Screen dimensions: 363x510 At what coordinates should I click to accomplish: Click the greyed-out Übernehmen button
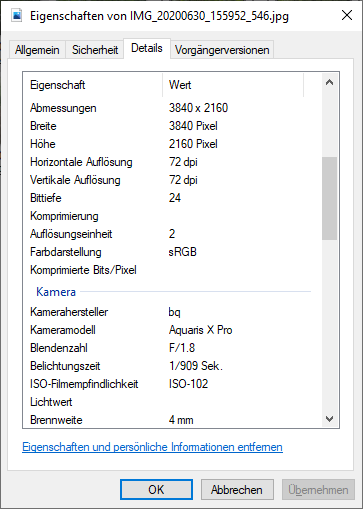tap(318, 490)
